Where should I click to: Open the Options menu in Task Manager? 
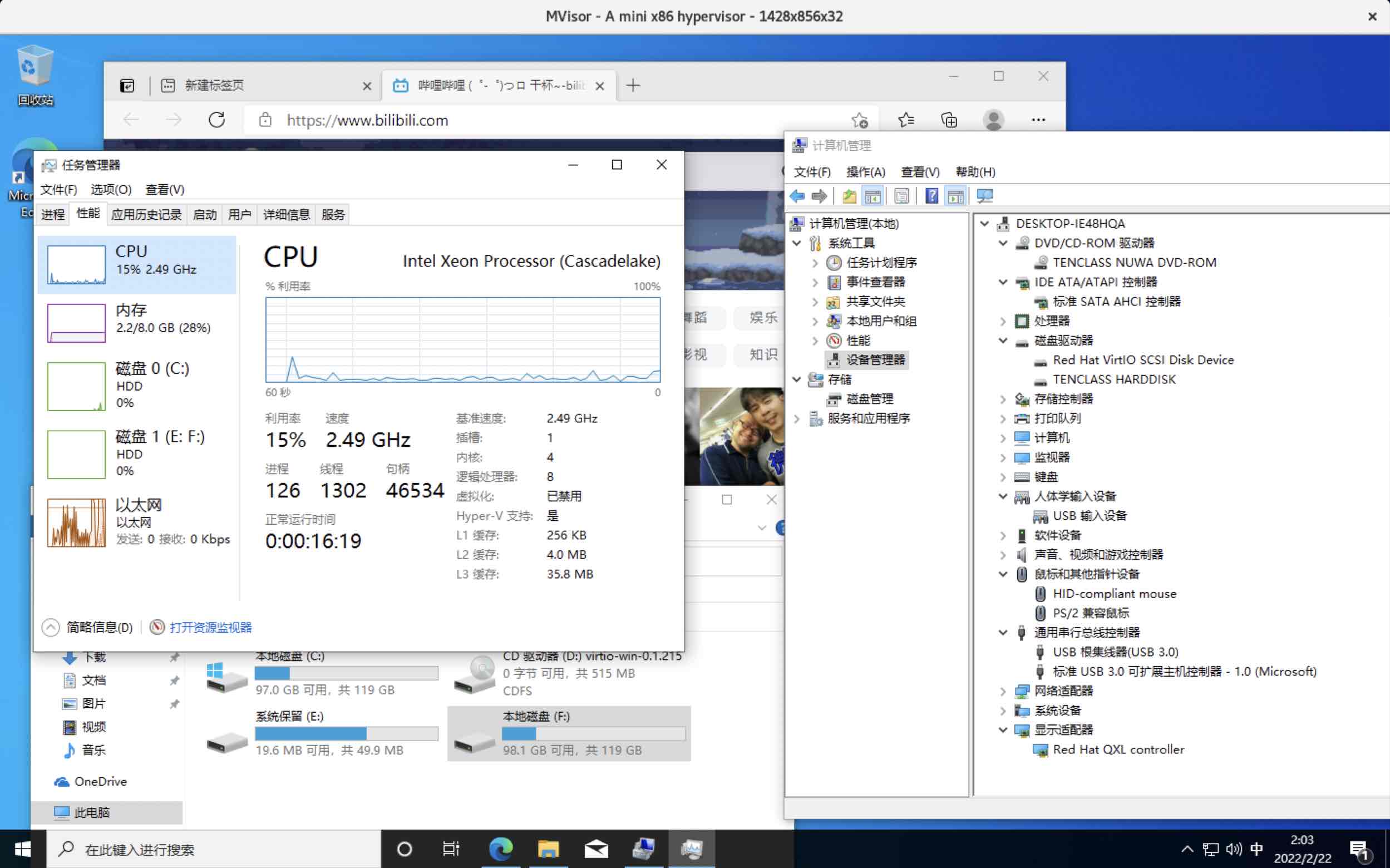click(110, 189)
